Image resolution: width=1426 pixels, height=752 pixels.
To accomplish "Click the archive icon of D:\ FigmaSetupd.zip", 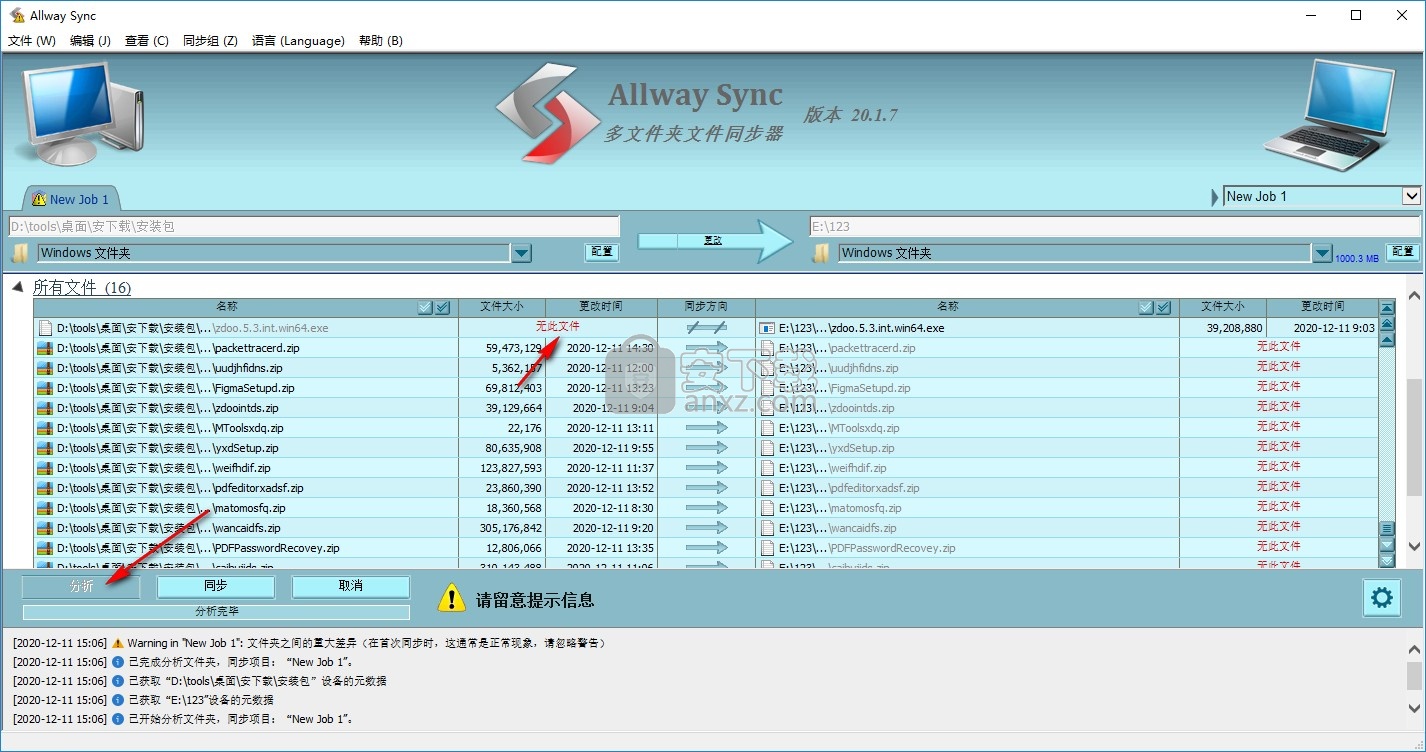I will [x=44, y=388].
